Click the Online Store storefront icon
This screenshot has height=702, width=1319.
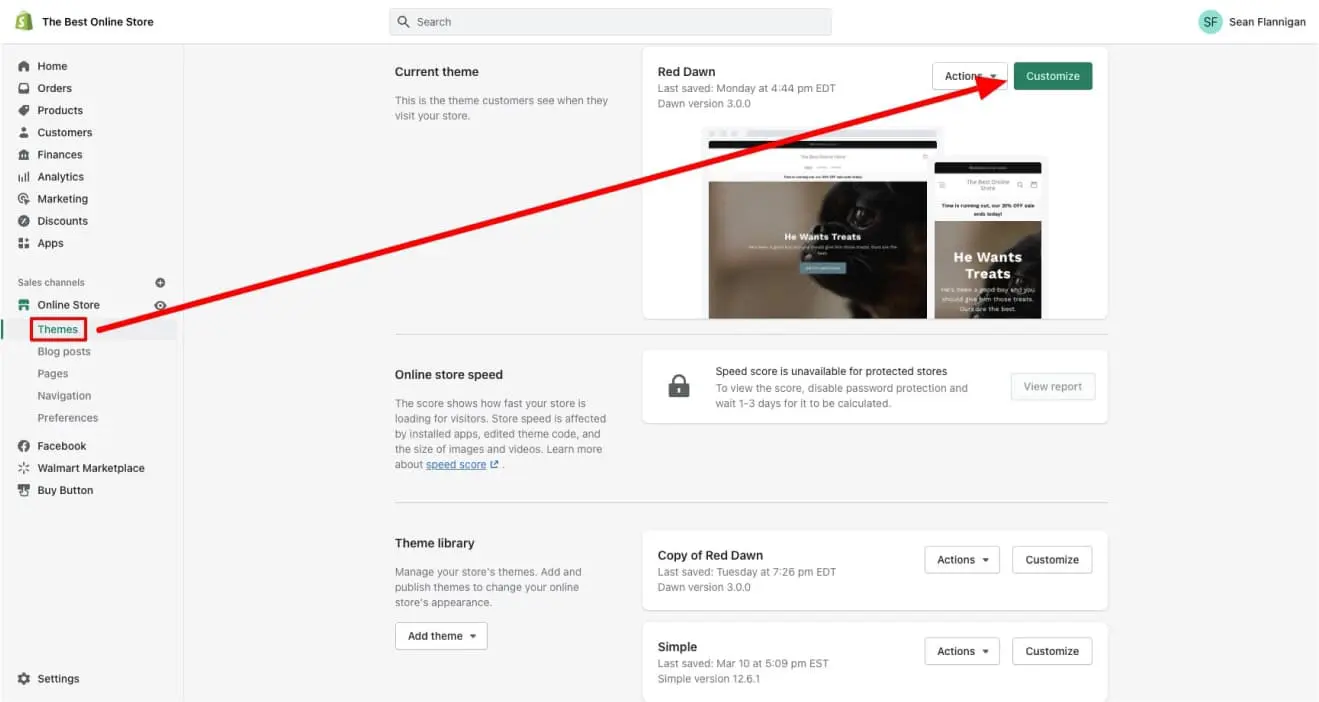[24, 305]
